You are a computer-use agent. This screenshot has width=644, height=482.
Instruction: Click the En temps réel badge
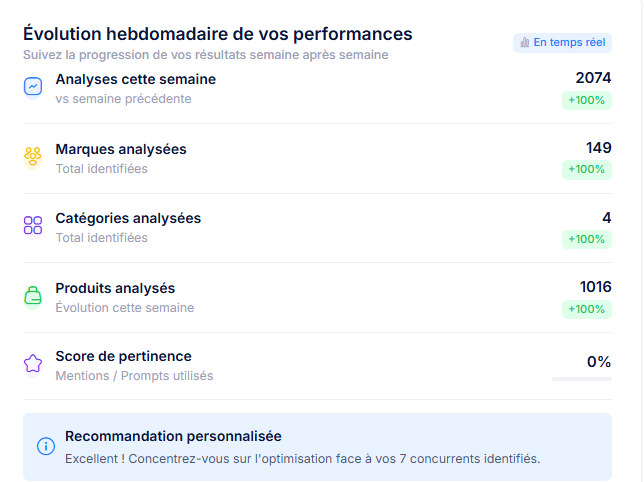[562, 42]
